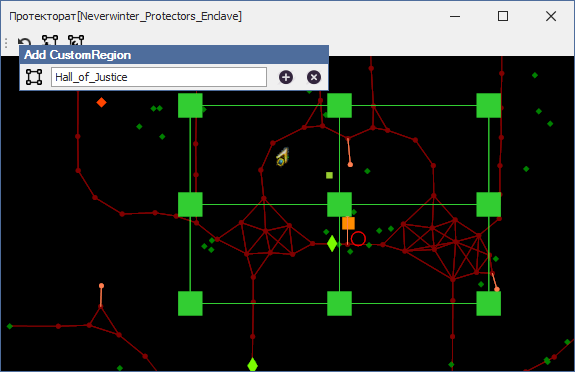Click the bottom-left green region handle
The width and height of the screenshot is (575, 372).
[x=190, y=303]
